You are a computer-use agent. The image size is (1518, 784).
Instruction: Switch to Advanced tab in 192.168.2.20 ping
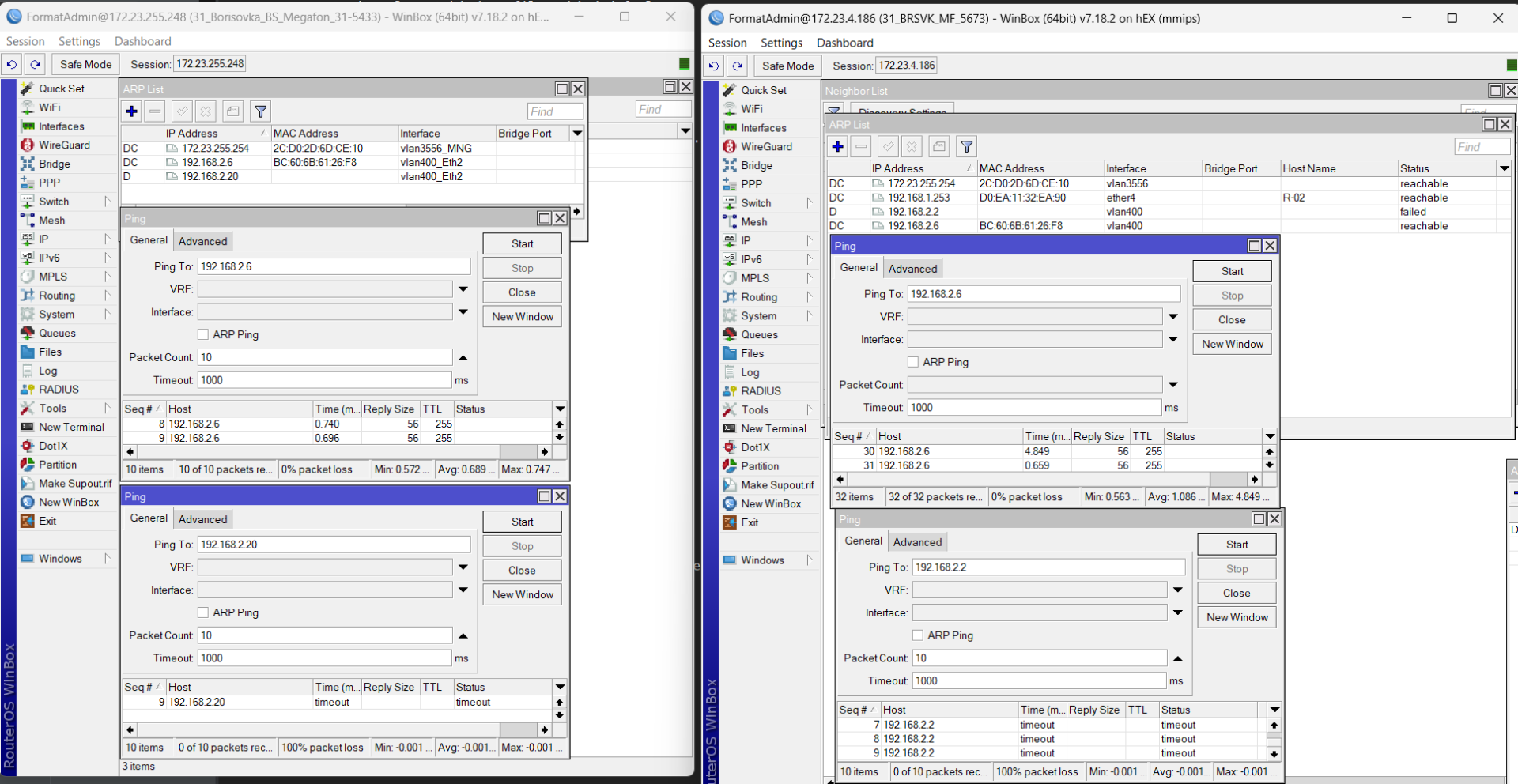(x=202, y=519)
